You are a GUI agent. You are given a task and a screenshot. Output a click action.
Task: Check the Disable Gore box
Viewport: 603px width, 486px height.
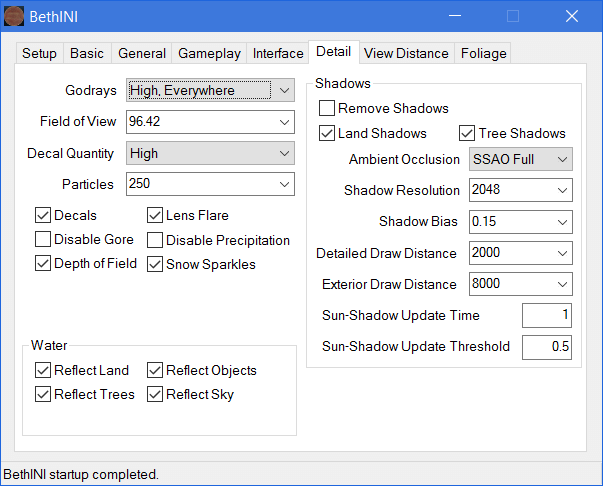pyautogui.click(x=43, y=240)
